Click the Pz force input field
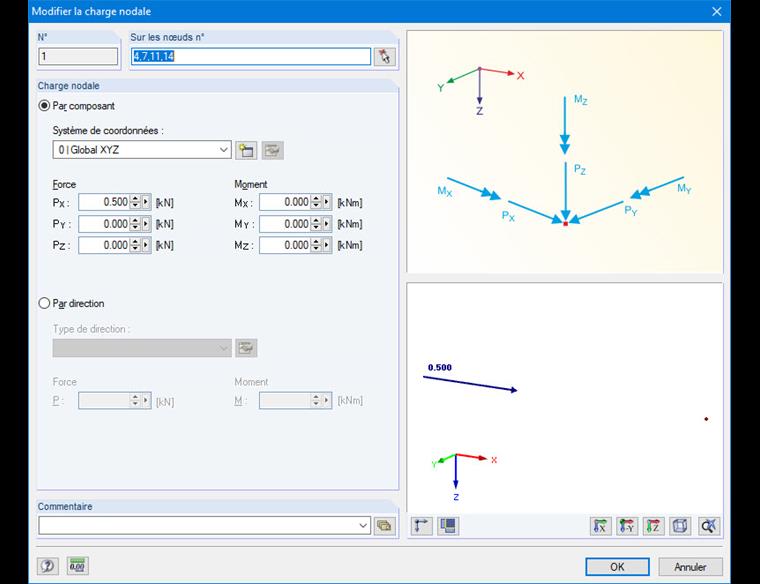The image size is (760, 584). click(x=105, y=245)
